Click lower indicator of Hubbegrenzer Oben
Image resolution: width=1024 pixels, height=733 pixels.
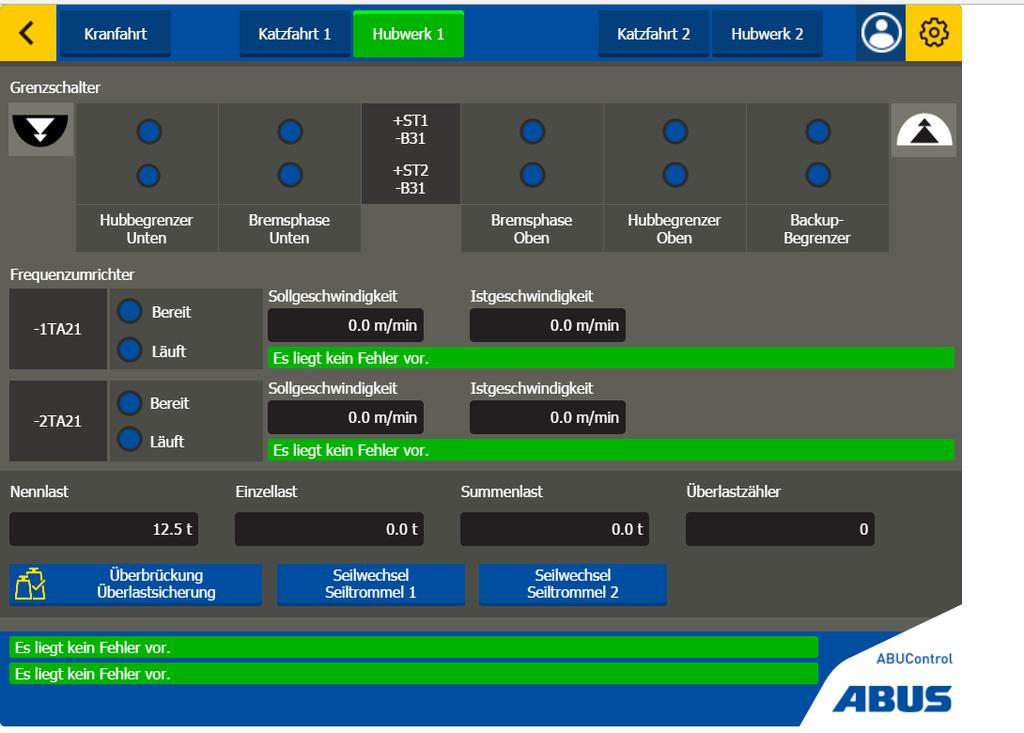point(675,174)
